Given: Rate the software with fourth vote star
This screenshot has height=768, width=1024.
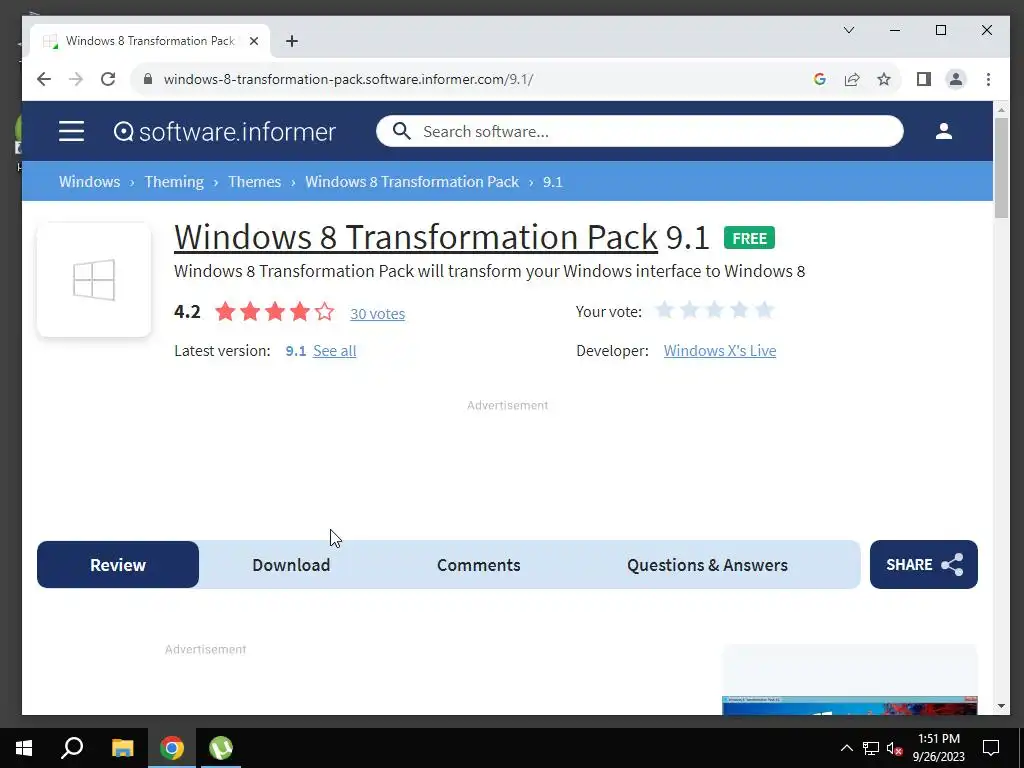Looking at the screenshot, I should point(739,310).
